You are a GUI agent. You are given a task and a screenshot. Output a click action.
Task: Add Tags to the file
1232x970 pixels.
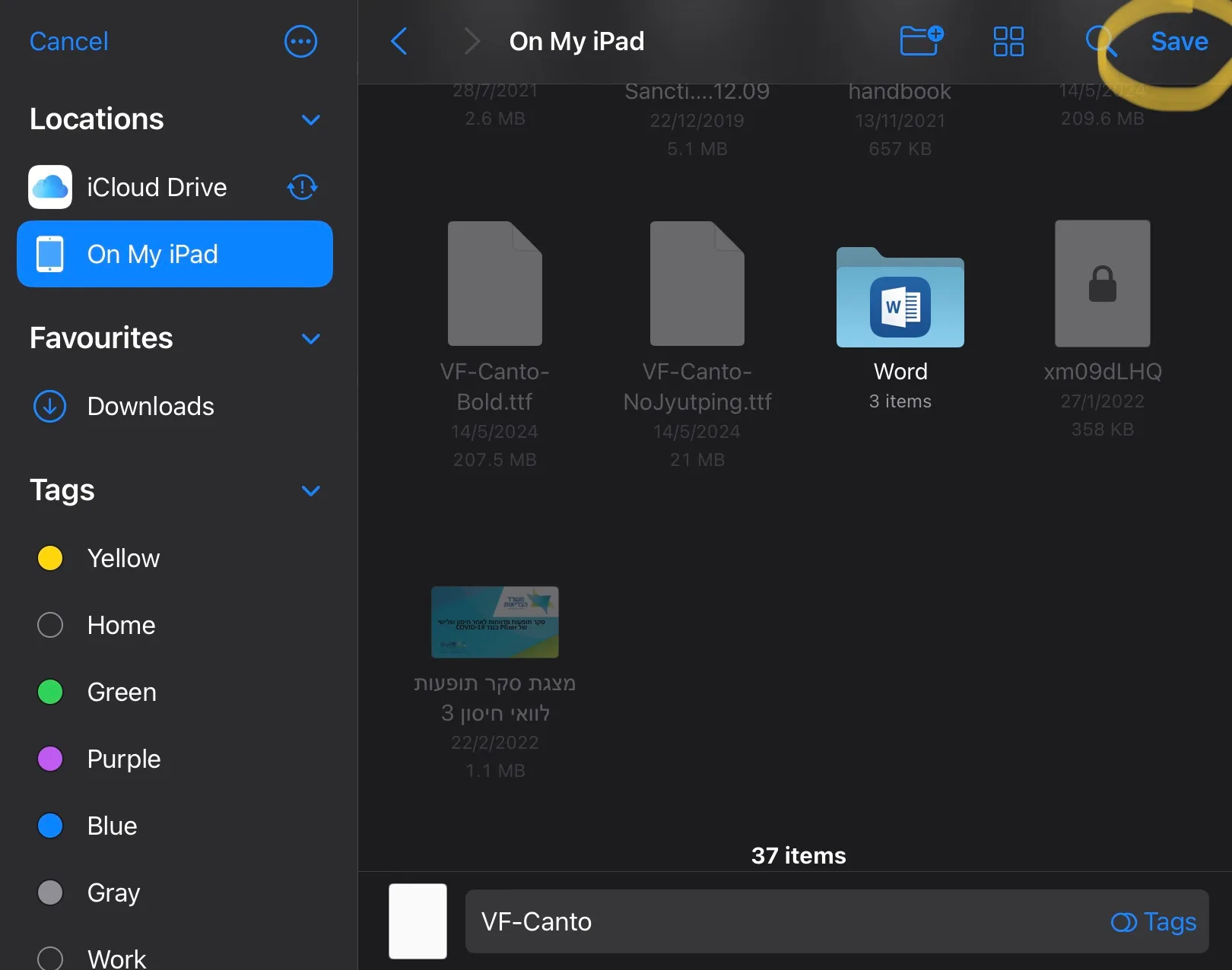1154,921
